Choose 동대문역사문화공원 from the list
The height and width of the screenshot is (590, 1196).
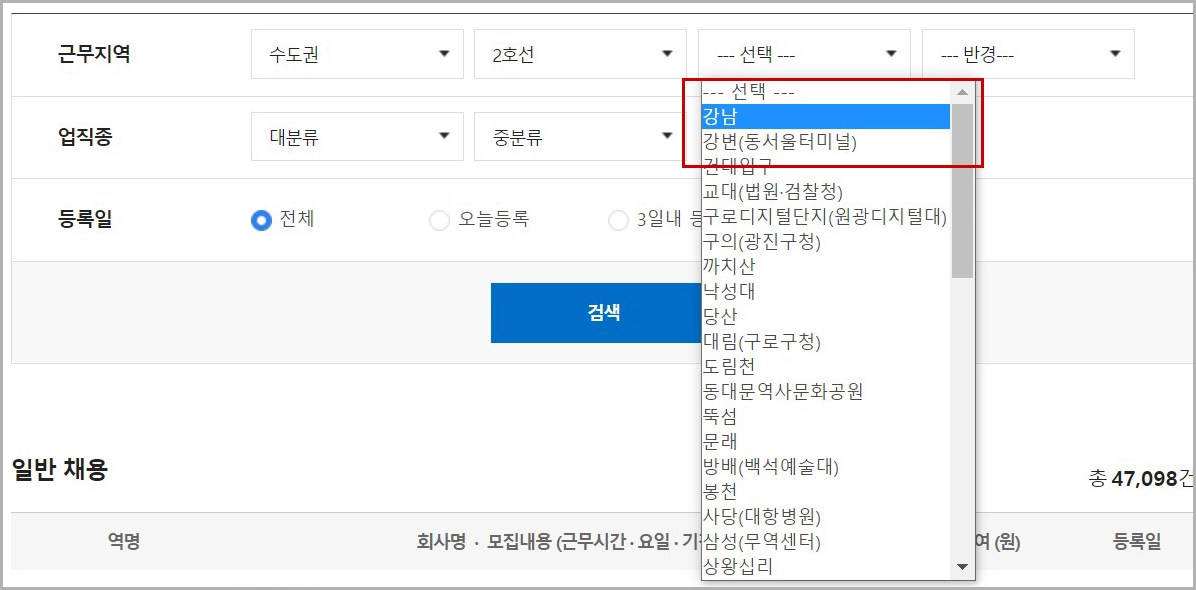click(x=826, y=391)
